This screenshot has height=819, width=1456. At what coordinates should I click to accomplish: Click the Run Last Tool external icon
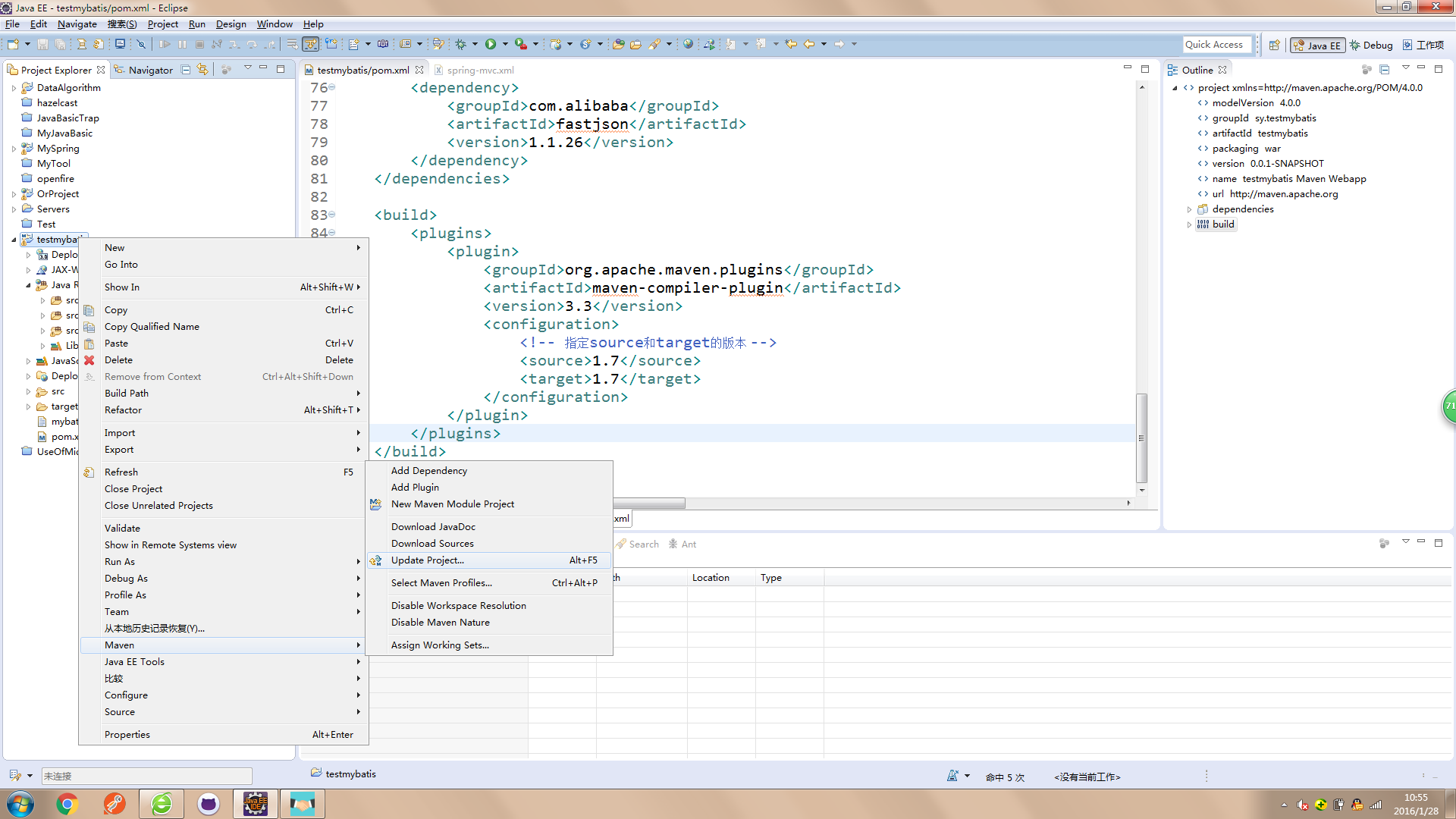[521, 44]
